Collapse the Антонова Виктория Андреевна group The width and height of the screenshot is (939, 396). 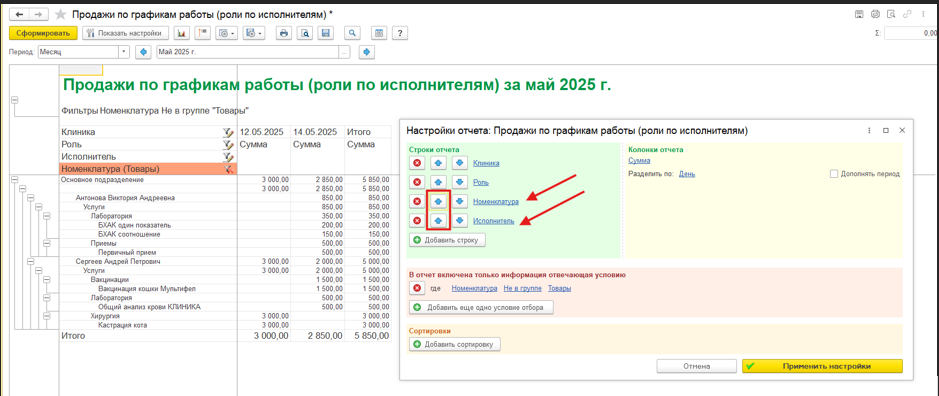(31, 197)
